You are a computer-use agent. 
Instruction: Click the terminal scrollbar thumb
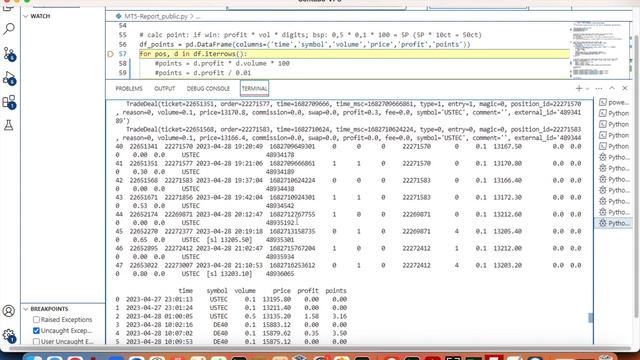pyautogui.click(x=590, y=318)
